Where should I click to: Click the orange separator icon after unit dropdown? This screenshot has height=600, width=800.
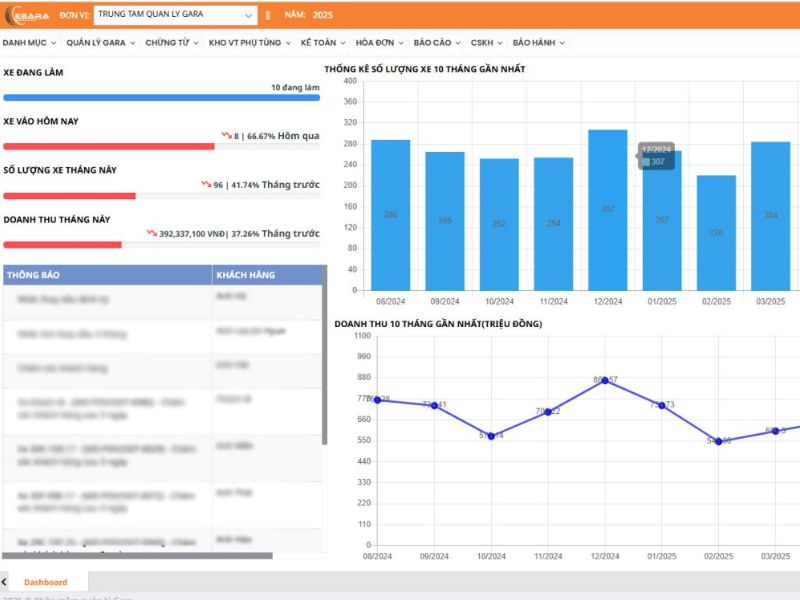267,16
